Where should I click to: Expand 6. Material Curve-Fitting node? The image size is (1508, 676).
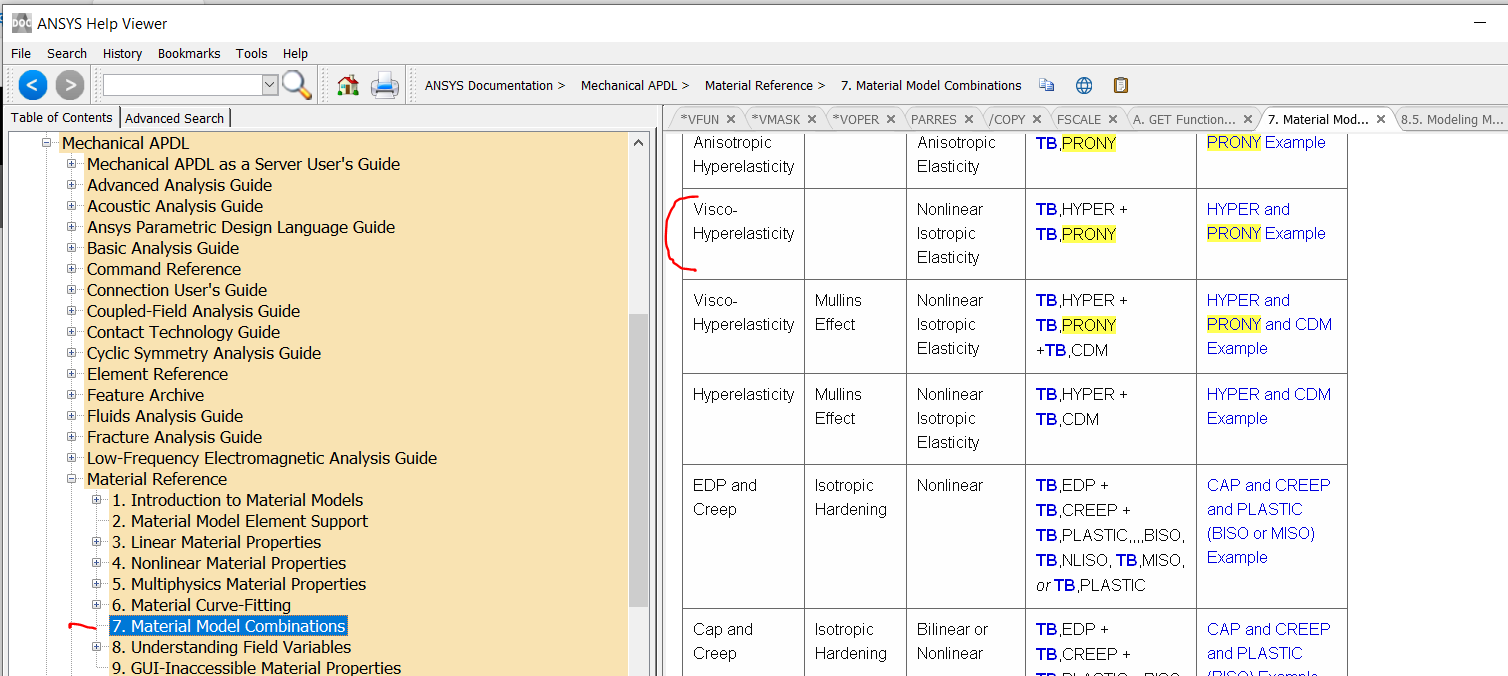coord(96,605)
